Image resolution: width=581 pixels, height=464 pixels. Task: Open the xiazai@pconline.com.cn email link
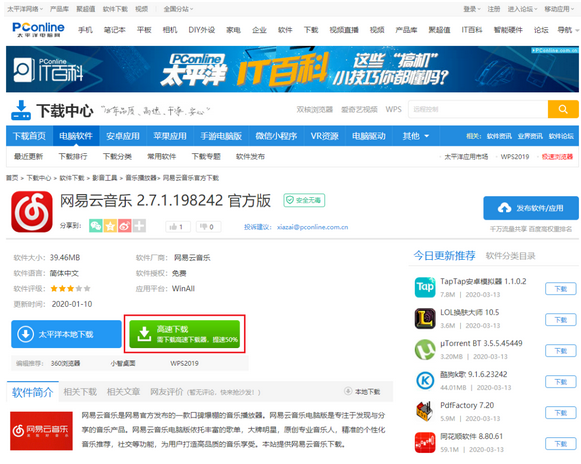click(312, 227)
